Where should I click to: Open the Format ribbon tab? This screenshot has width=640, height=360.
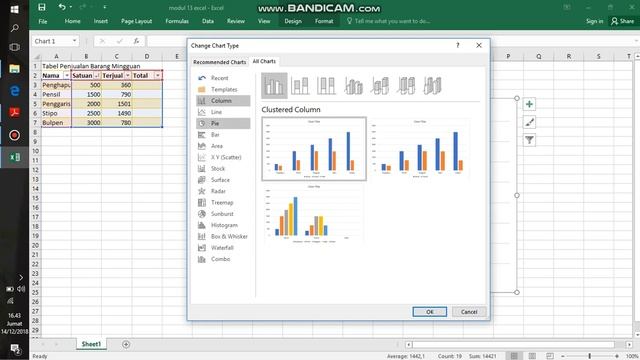pos(324,21)
